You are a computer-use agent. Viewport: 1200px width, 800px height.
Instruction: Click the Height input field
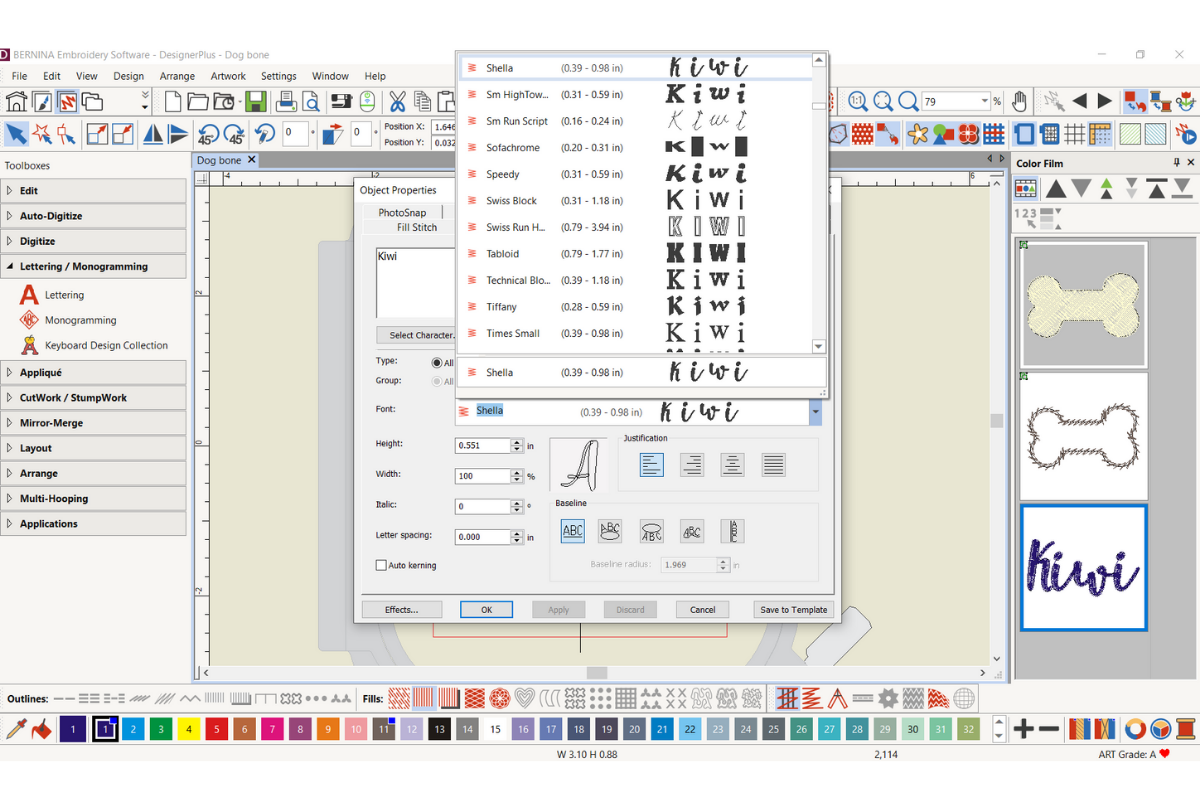[x=483, y=446]
